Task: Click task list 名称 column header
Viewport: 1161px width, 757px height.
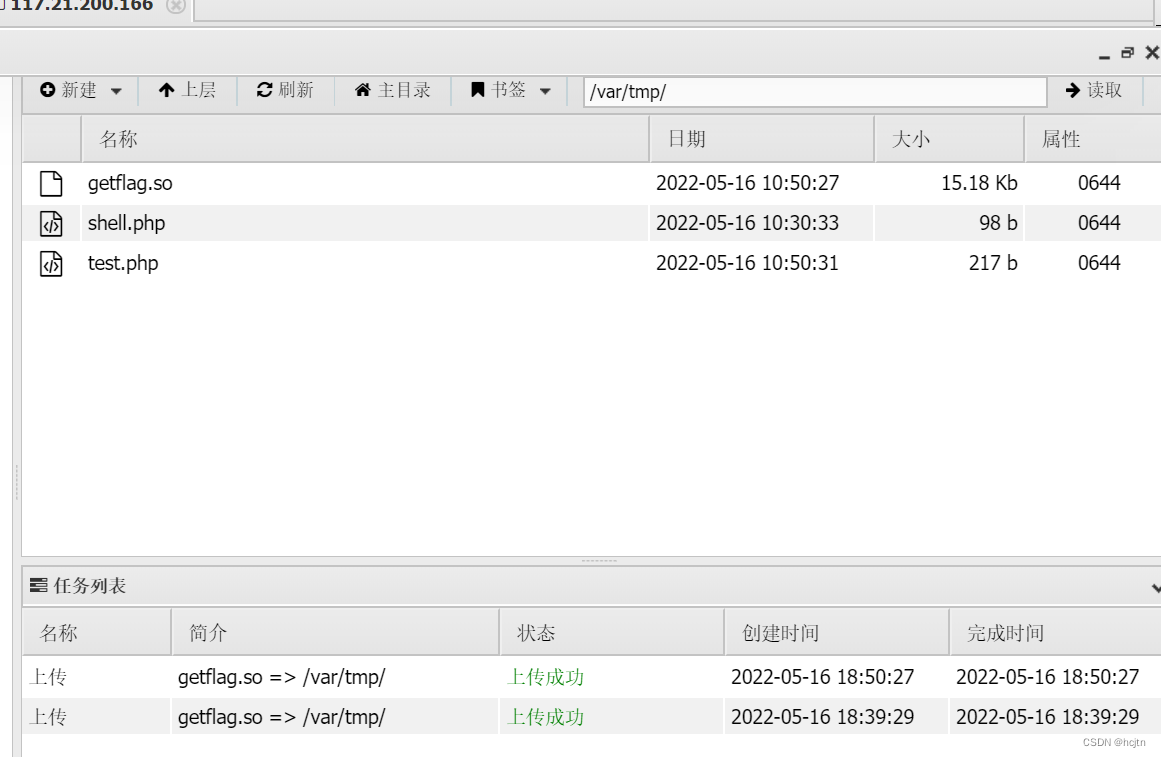Action: pos(96,633)
